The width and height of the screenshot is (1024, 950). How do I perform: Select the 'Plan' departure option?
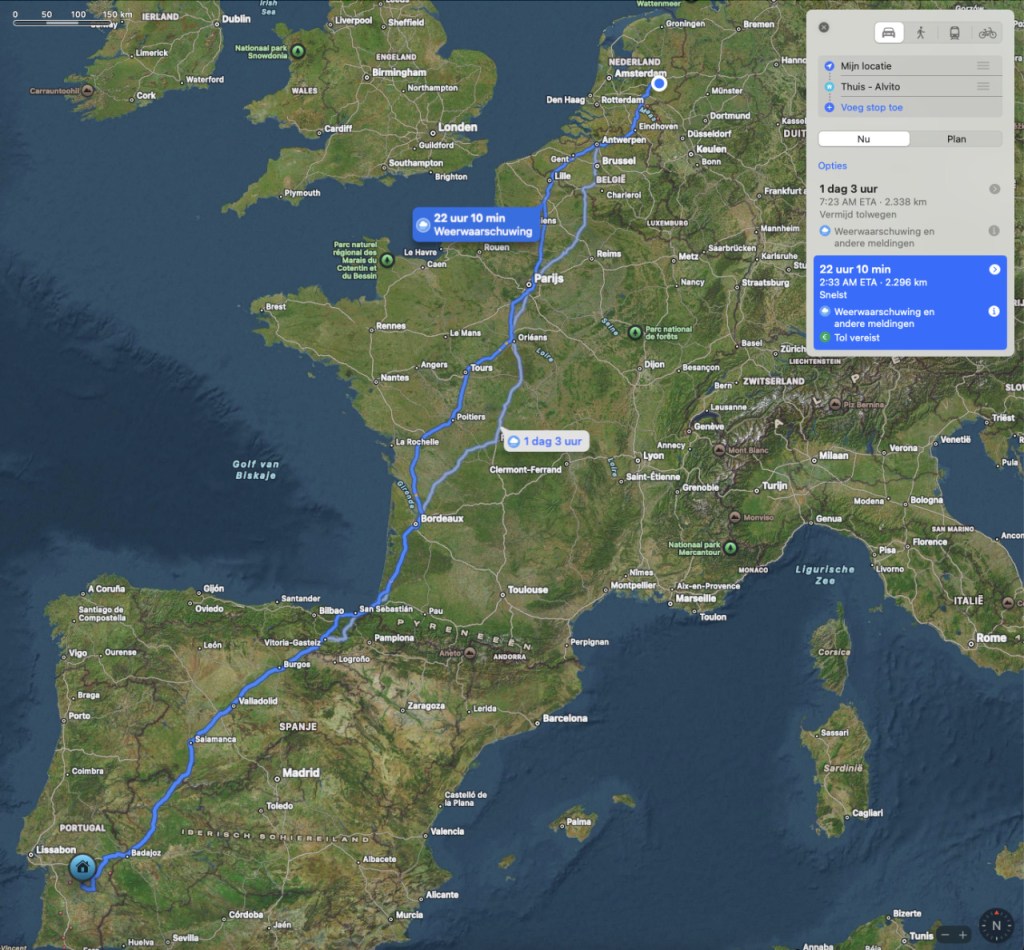click(956, 139)
